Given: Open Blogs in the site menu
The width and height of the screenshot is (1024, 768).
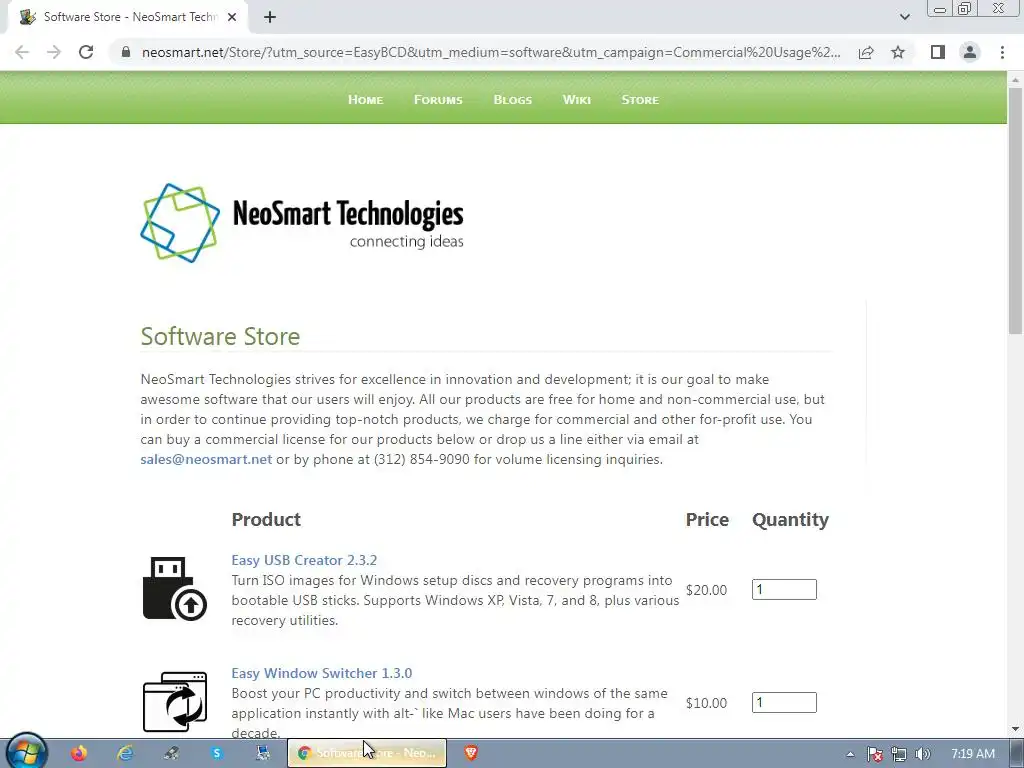Looking at the screenshot, I should (x=513, y=100).
